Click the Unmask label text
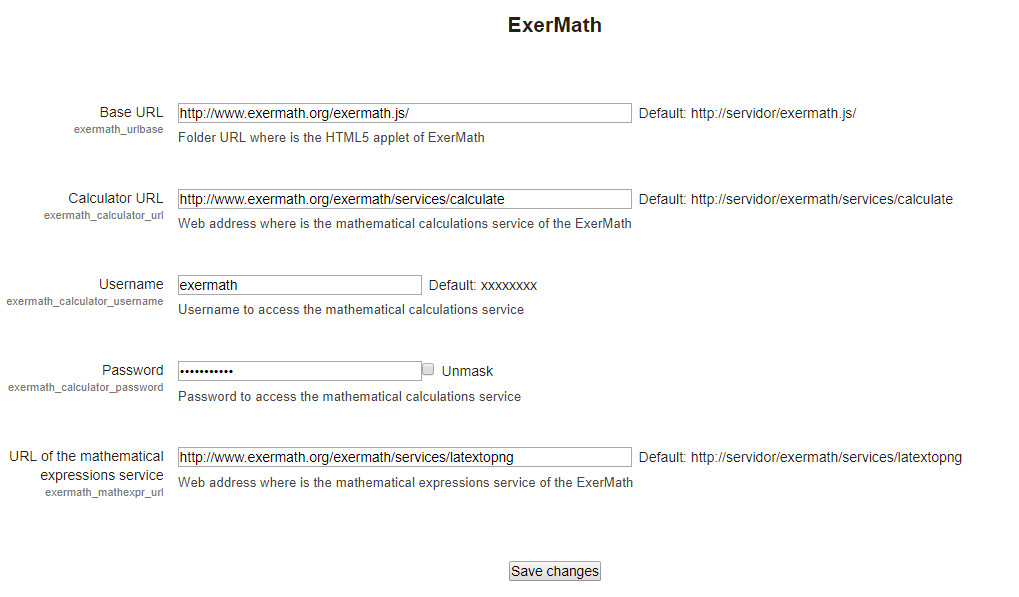Screen dimensions: 1019x597 [x=467, y=371]
